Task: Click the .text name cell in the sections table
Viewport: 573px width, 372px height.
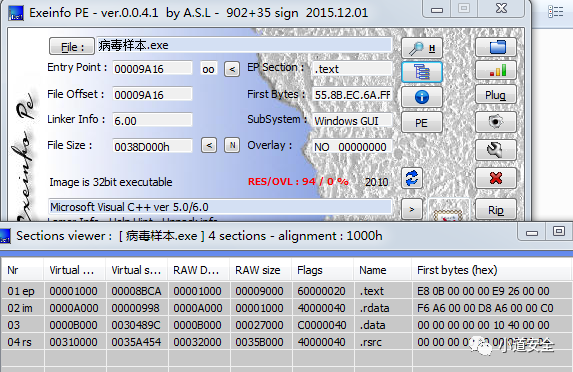Action: tap(372, 291)
